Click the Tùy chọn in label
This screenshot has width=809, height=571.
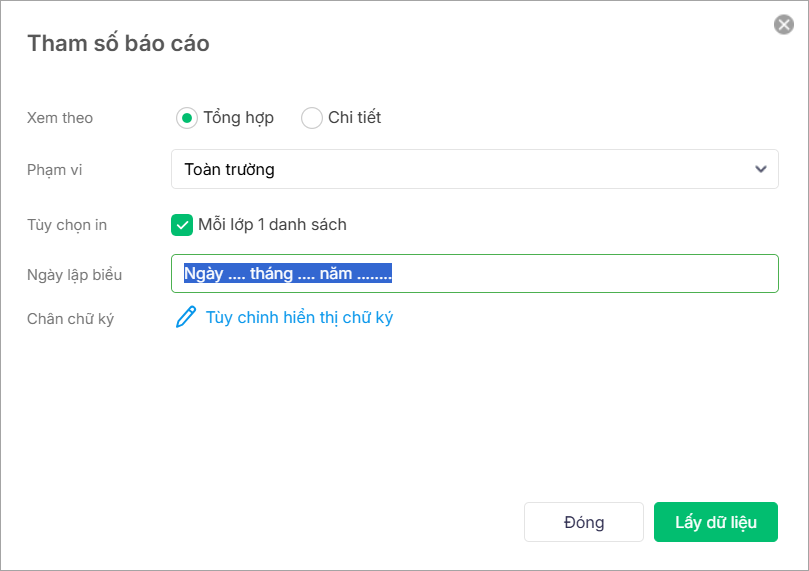tap(66, 225)
